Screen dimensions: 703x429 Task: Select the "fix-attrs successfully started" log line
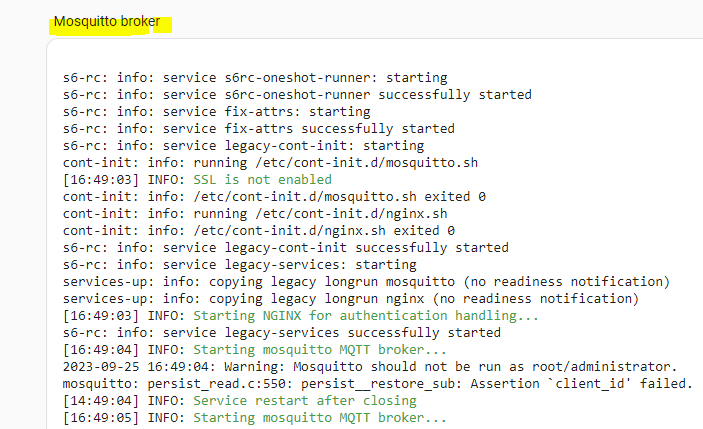coord(258,128)
